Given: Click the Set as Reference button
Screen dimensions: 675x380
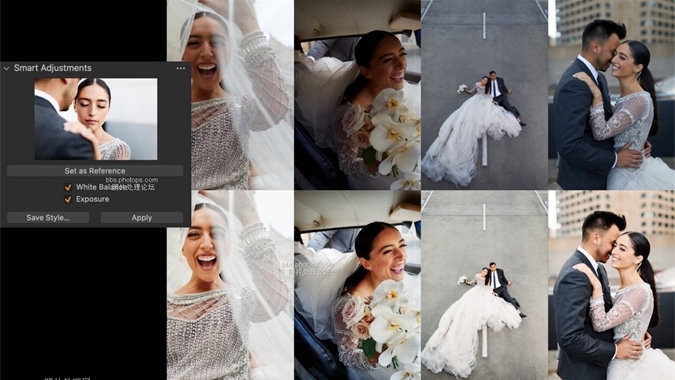Looking at the screenshot, I should coord(95,171).
